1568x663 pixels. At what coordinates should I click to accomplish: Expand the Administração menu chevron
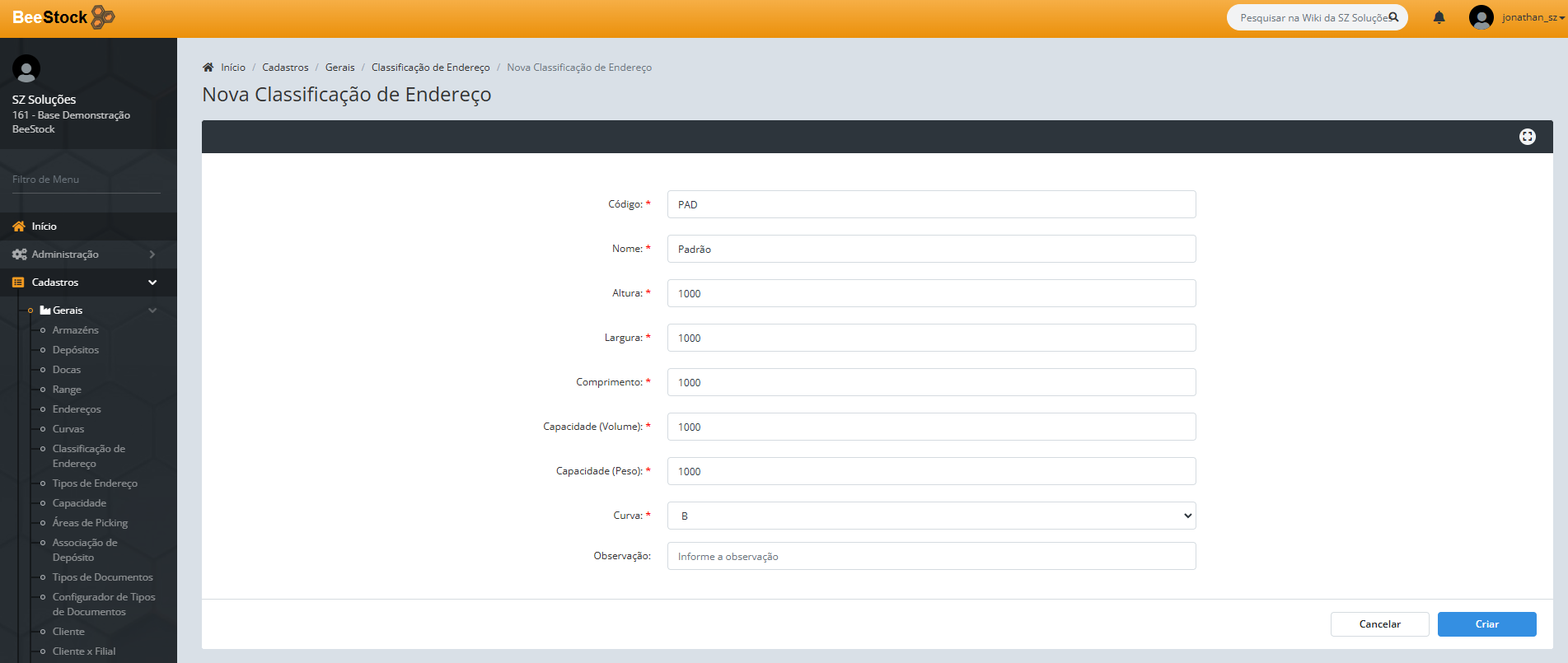click(152, 254)
